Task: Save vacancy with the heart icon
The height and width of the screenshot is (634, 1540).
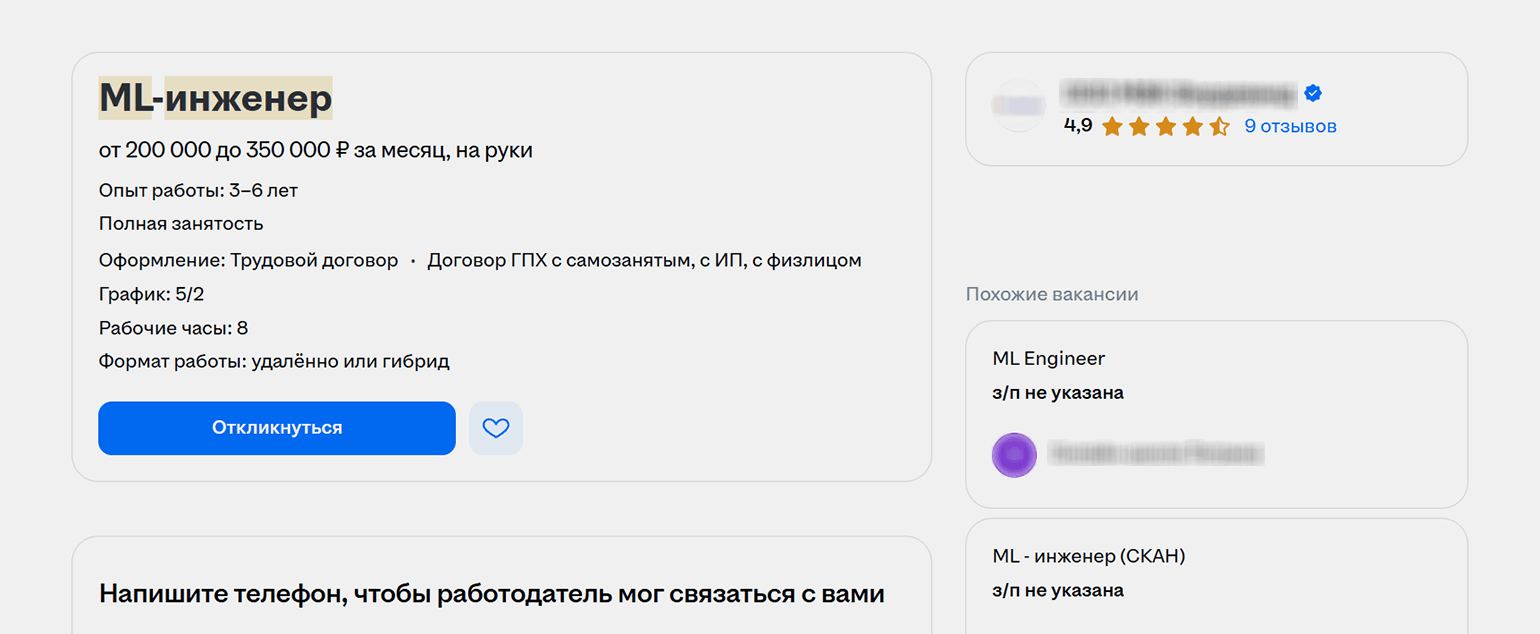Action: coord(496,428)
